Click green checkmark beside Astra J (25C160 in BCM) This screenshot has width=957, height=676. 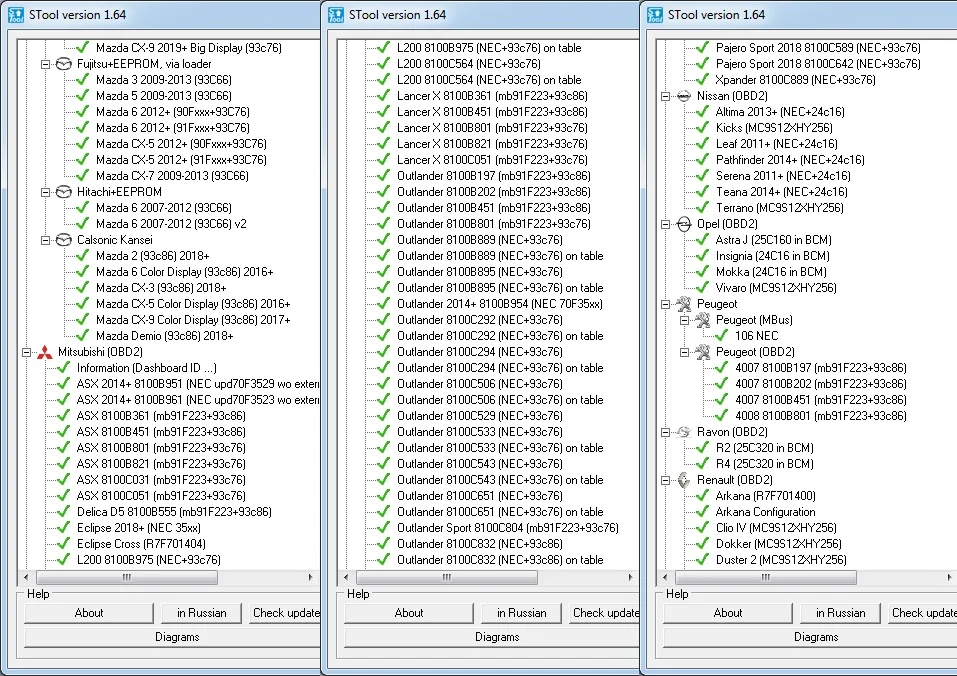coord(702,240)
